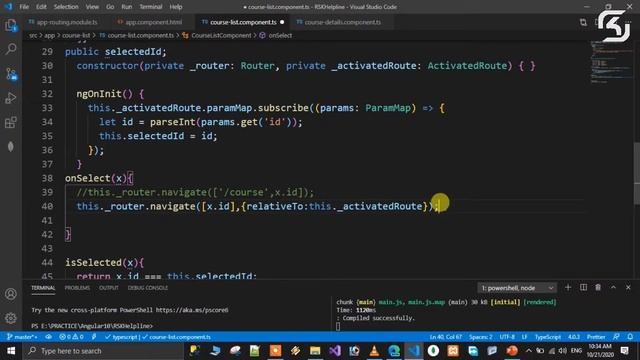Click the Windows Start button

coord(11,351)
